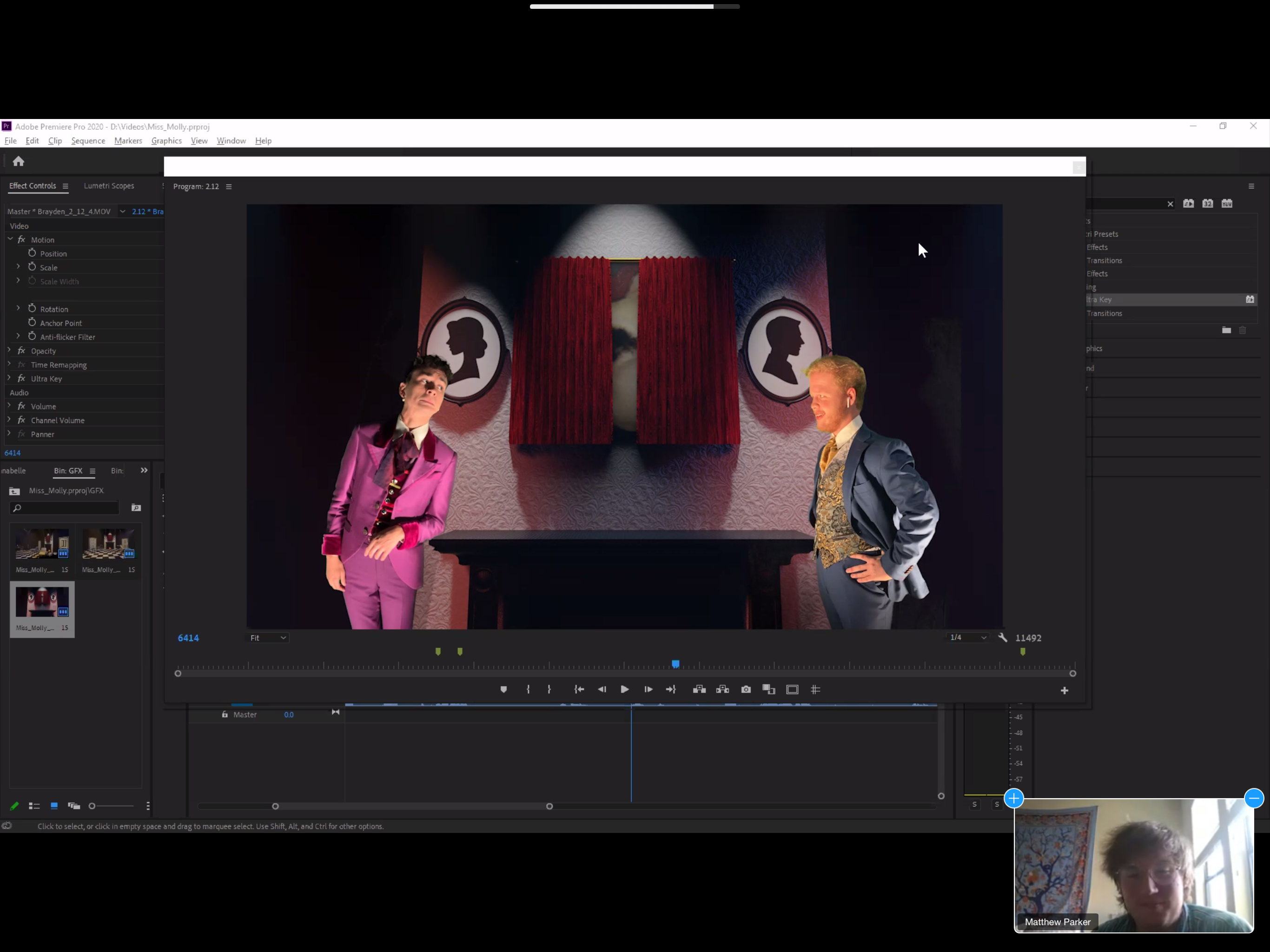The image size is (1270, 952).
Task: Select the Effect Controls tab
Action: [x=33, y=186]
